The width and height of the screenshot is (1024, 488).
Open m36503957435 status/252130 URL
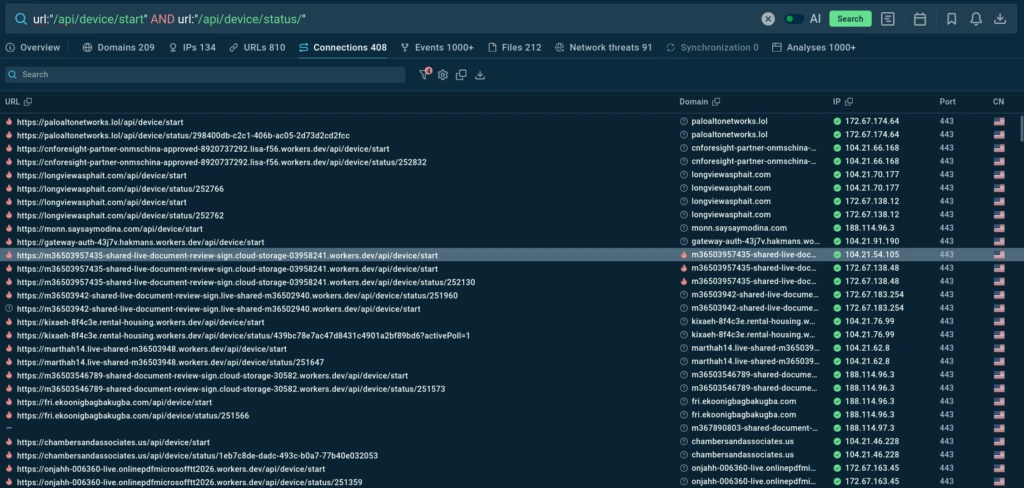[x=246, y=282]
